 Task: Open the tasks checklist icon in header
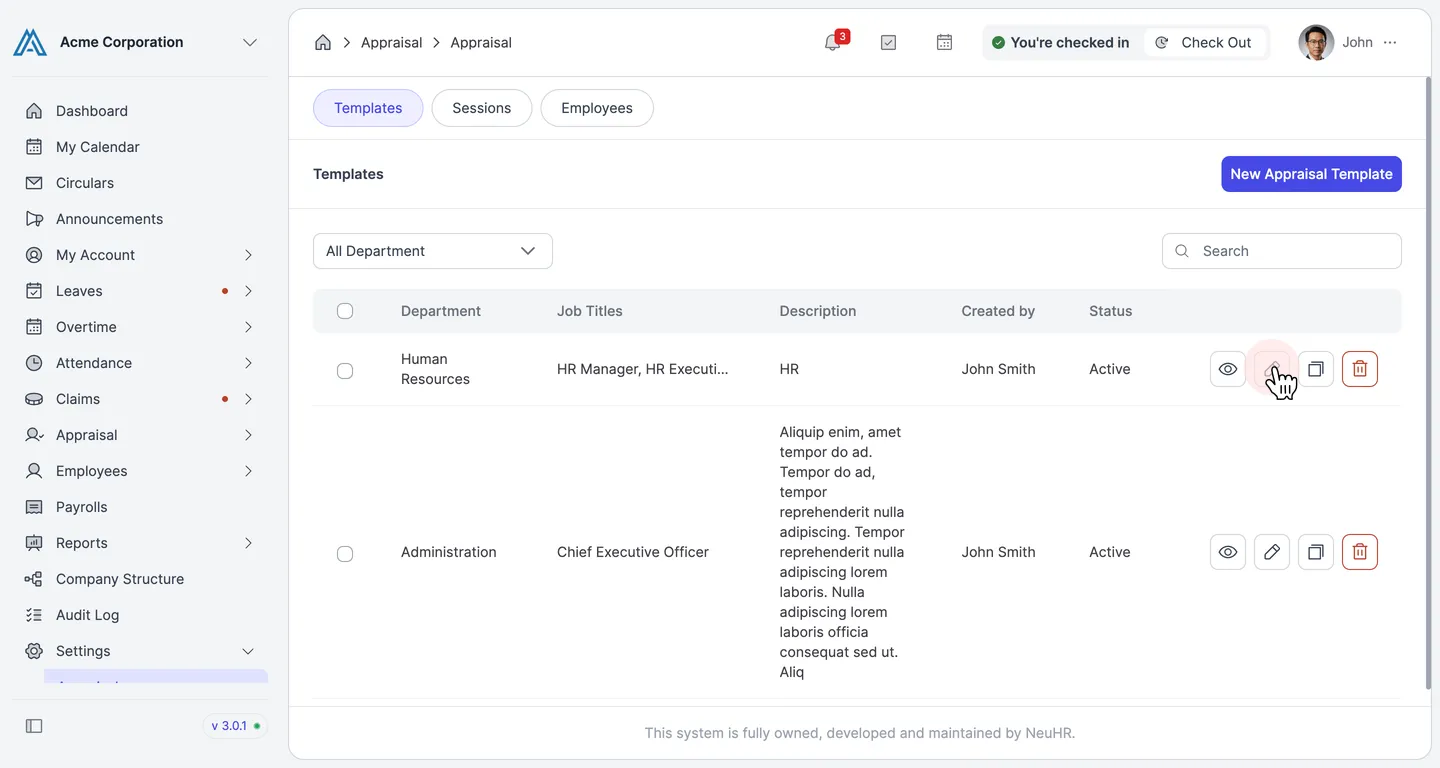[x=888, y=42]
